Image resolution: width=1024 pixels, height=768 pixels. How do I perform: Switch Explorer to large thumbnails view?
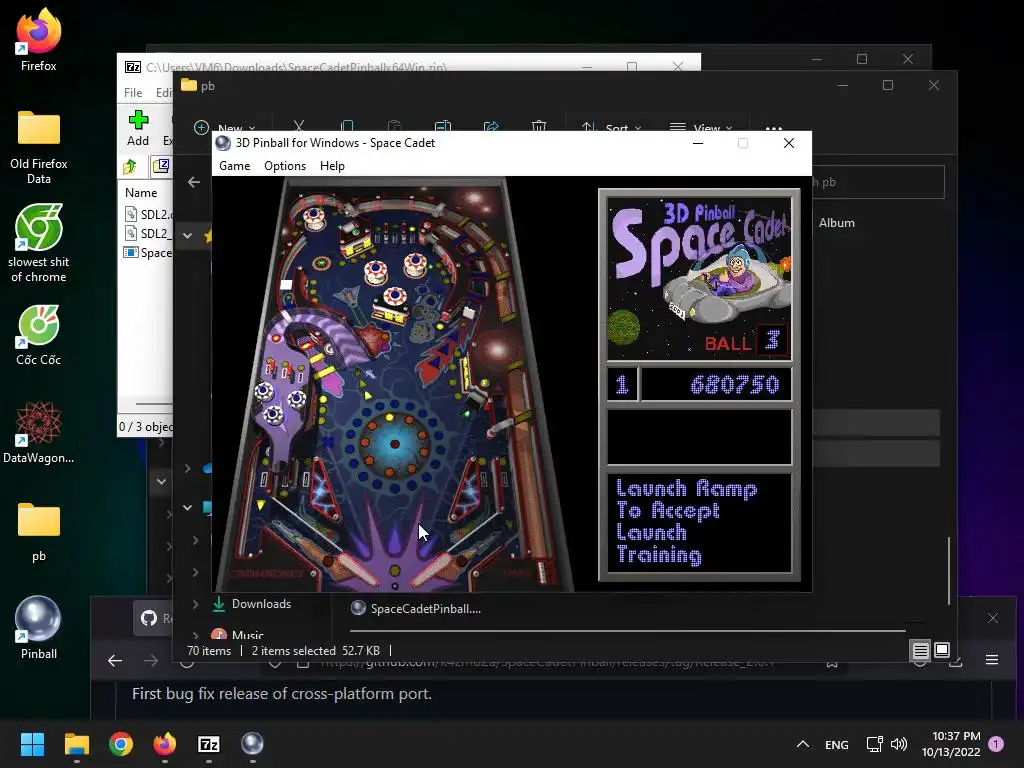(x=942, y=650)
